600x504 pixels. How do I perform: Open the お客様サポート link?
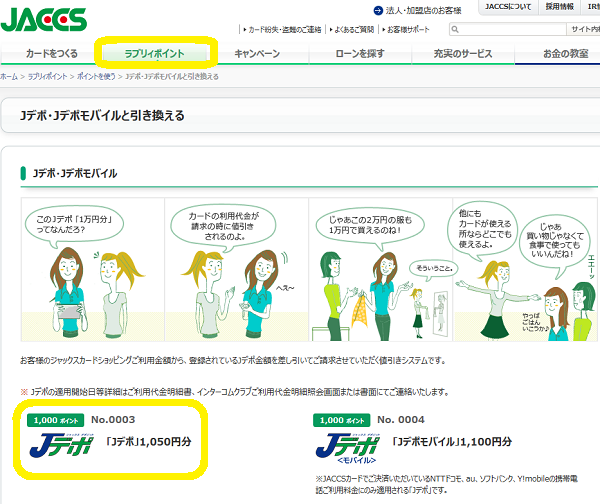(406, 29)
